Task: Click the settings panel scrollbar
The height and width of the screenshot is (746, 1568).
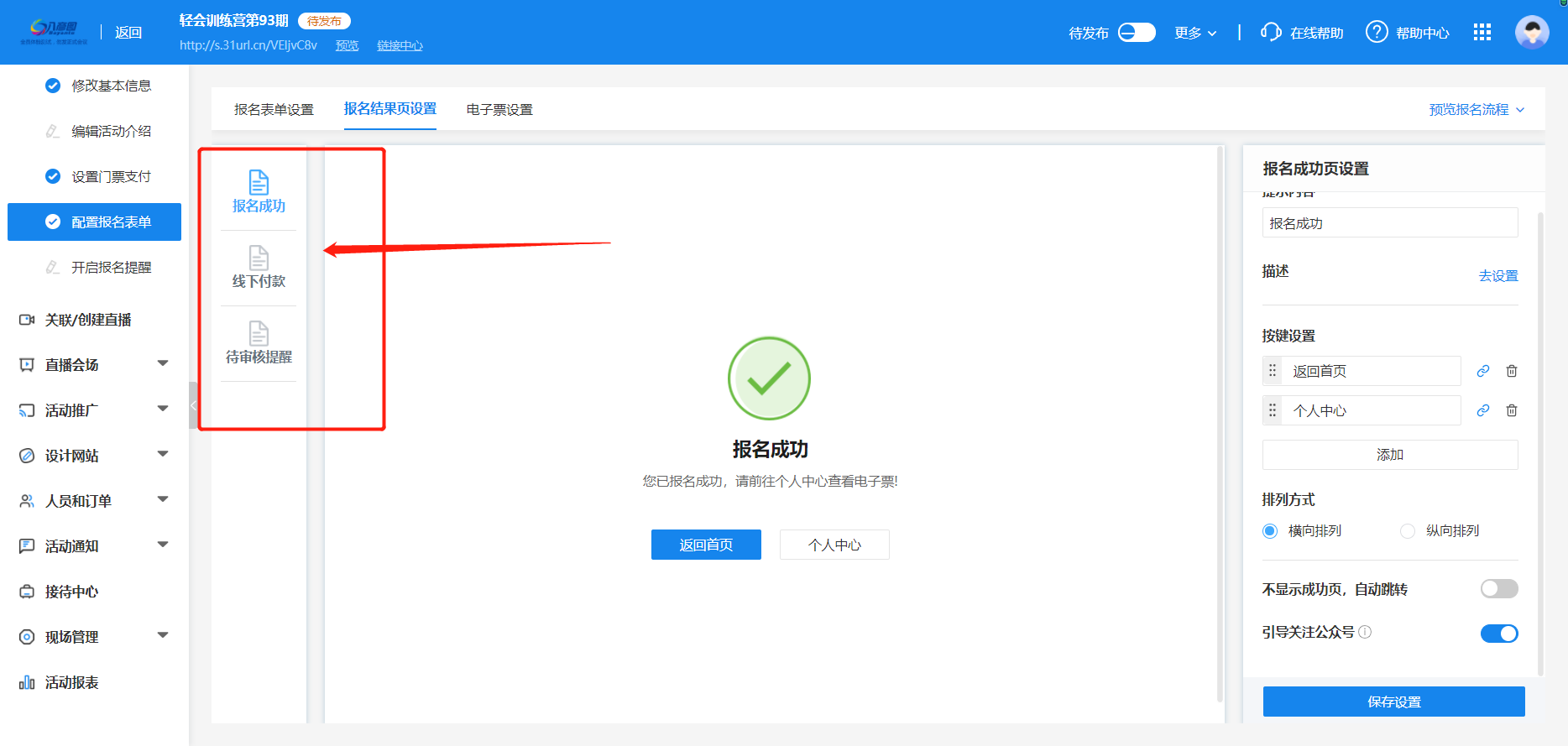Action: pyautogui.click(x=1540, y=443)
